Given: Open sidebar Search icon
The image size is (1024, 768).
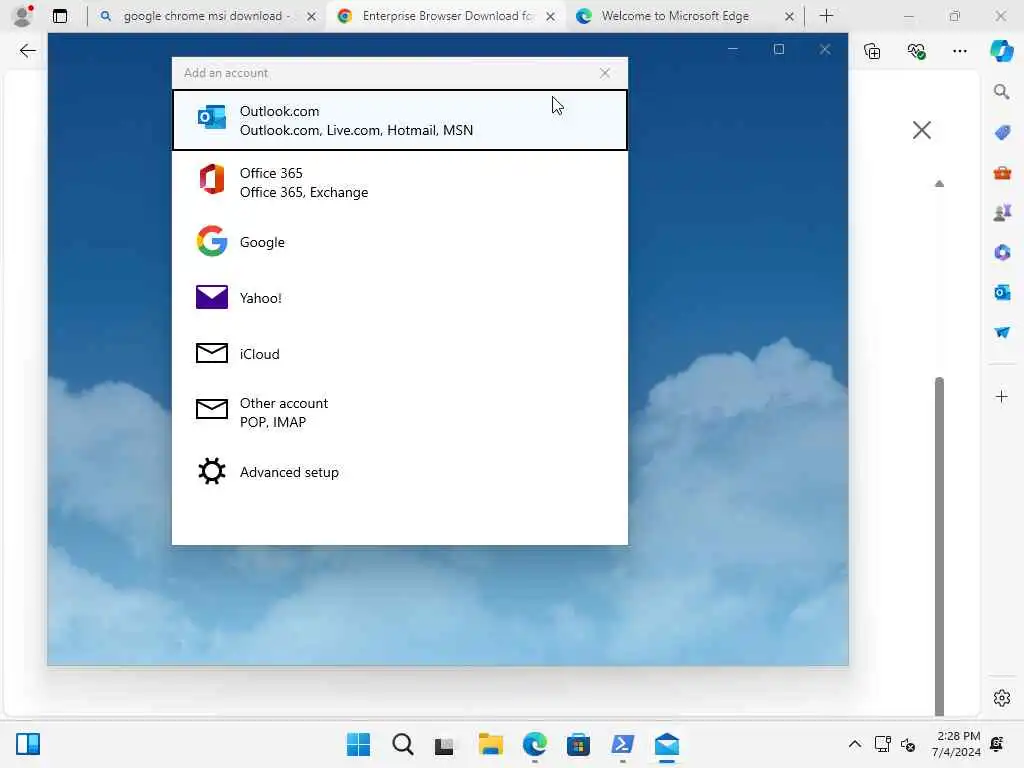Looking at the screenshot, I should click(1002, 91).
